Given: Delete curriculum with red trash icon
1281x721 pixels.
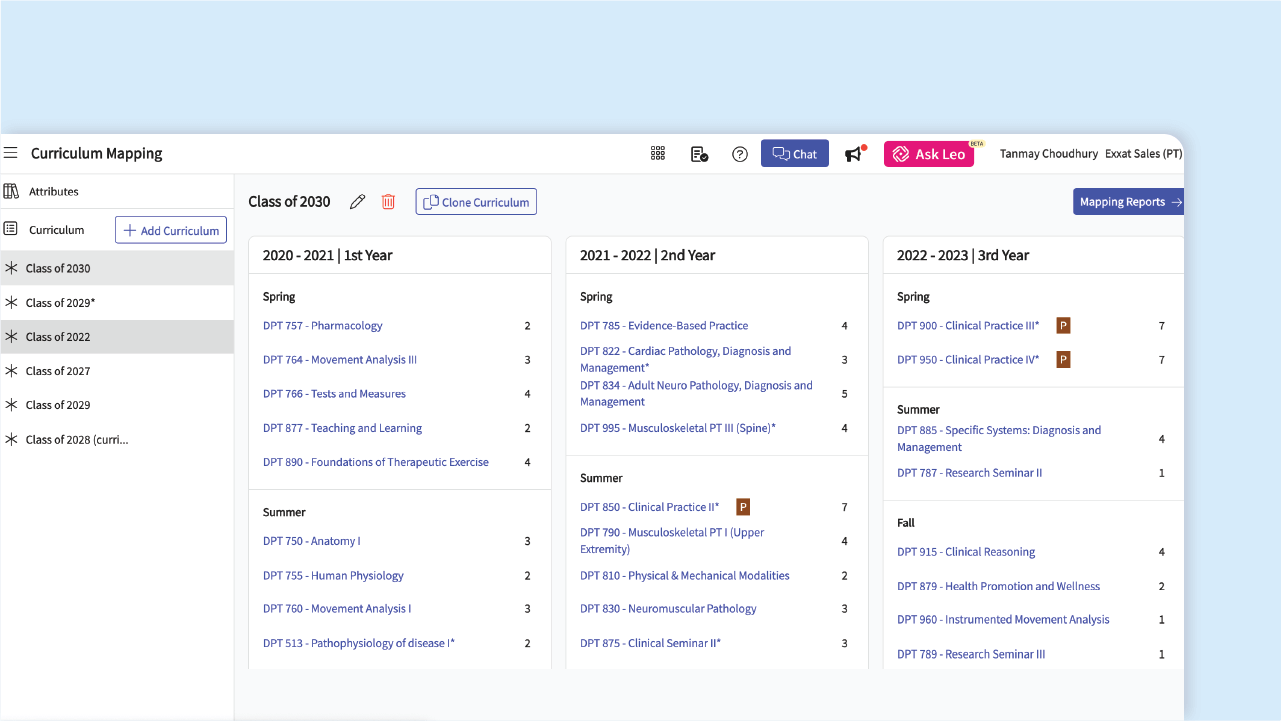Looking at the screenshot, I should [389, 202].
